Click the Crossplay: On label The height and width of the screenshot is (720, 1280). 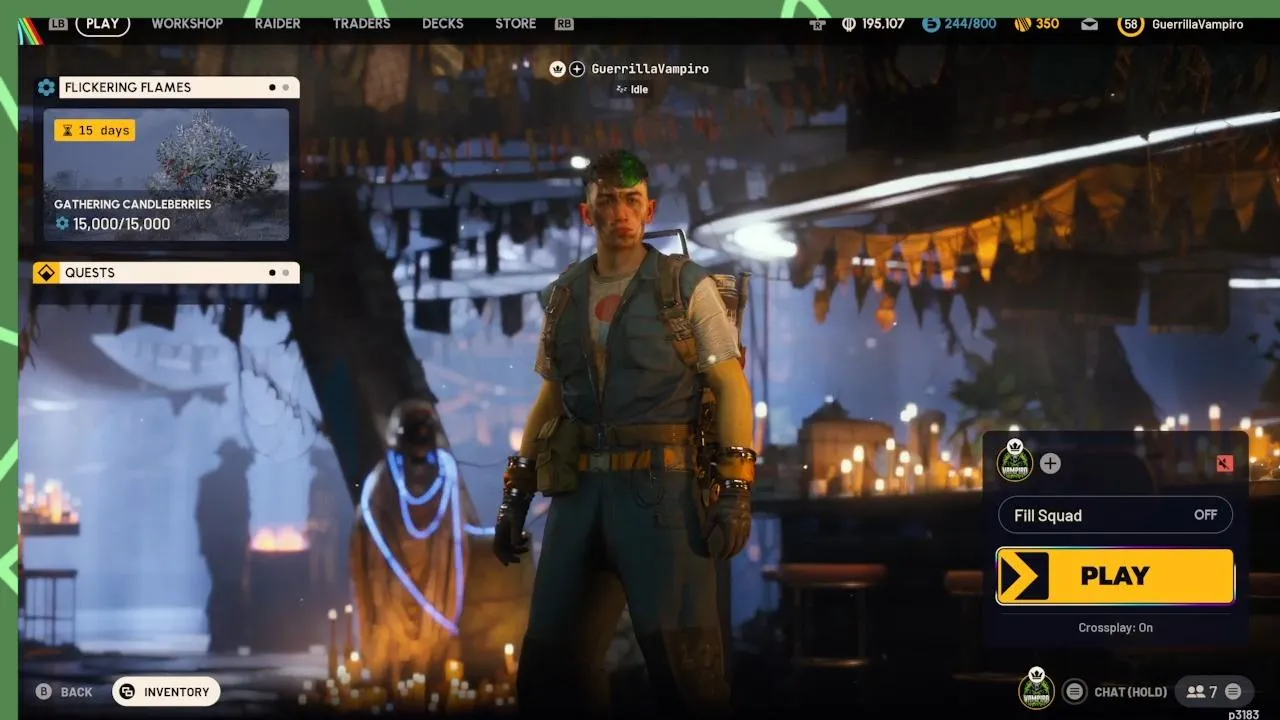click(1115, 628)
